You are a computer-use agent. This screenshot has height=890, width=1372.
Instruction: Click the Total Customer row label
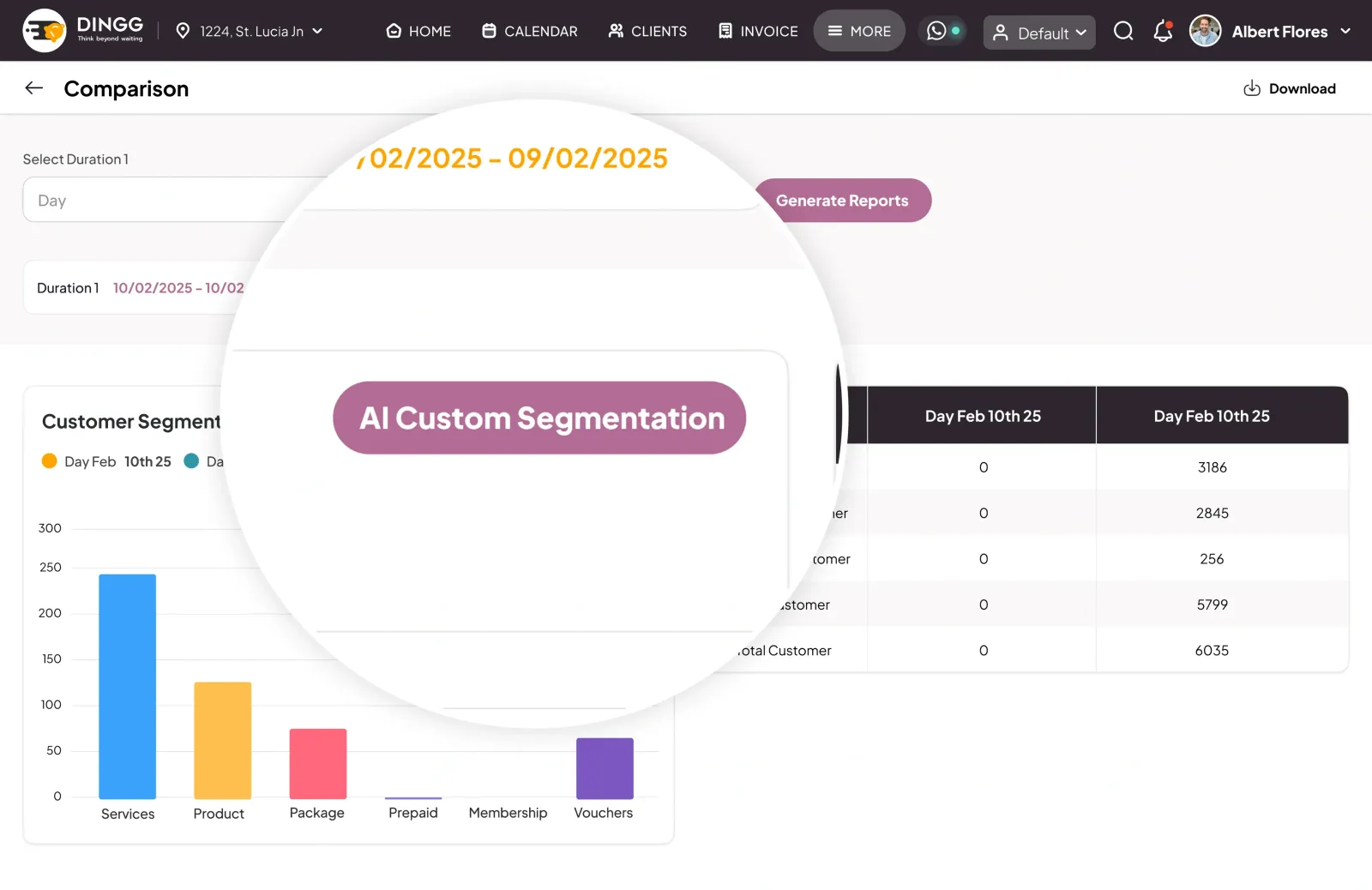[785, 651]
